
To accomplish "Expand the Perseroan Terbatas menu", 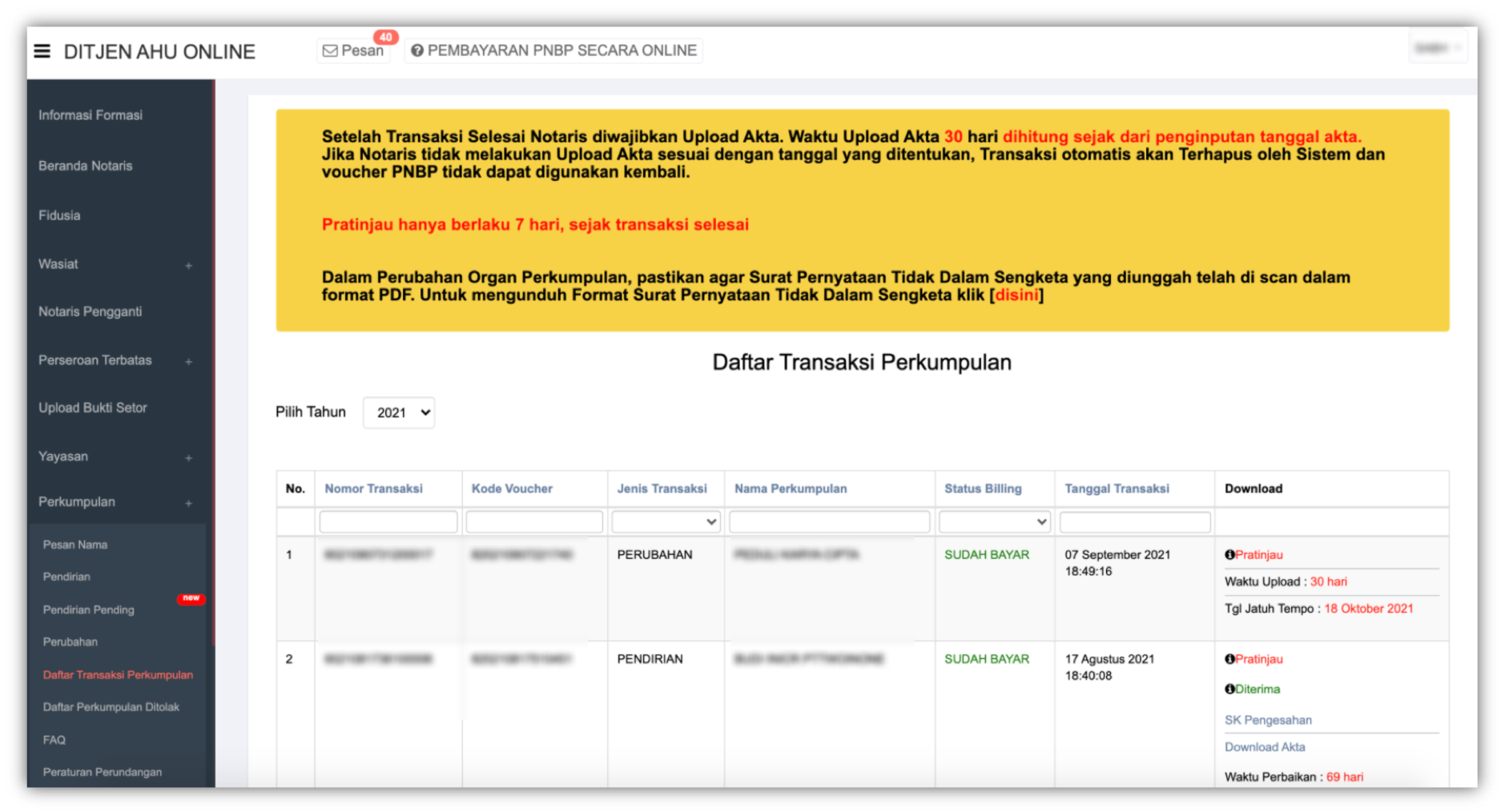I will coord(188,361).
